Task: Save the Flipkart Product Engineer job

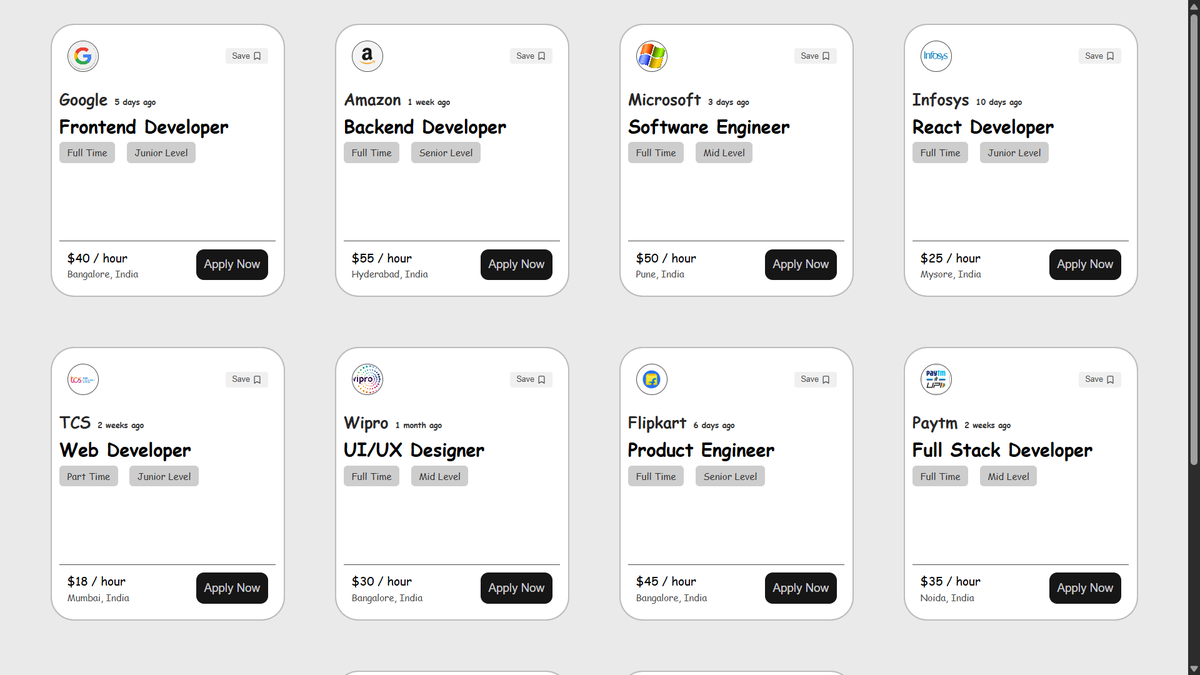Action: tap(815, 379)
